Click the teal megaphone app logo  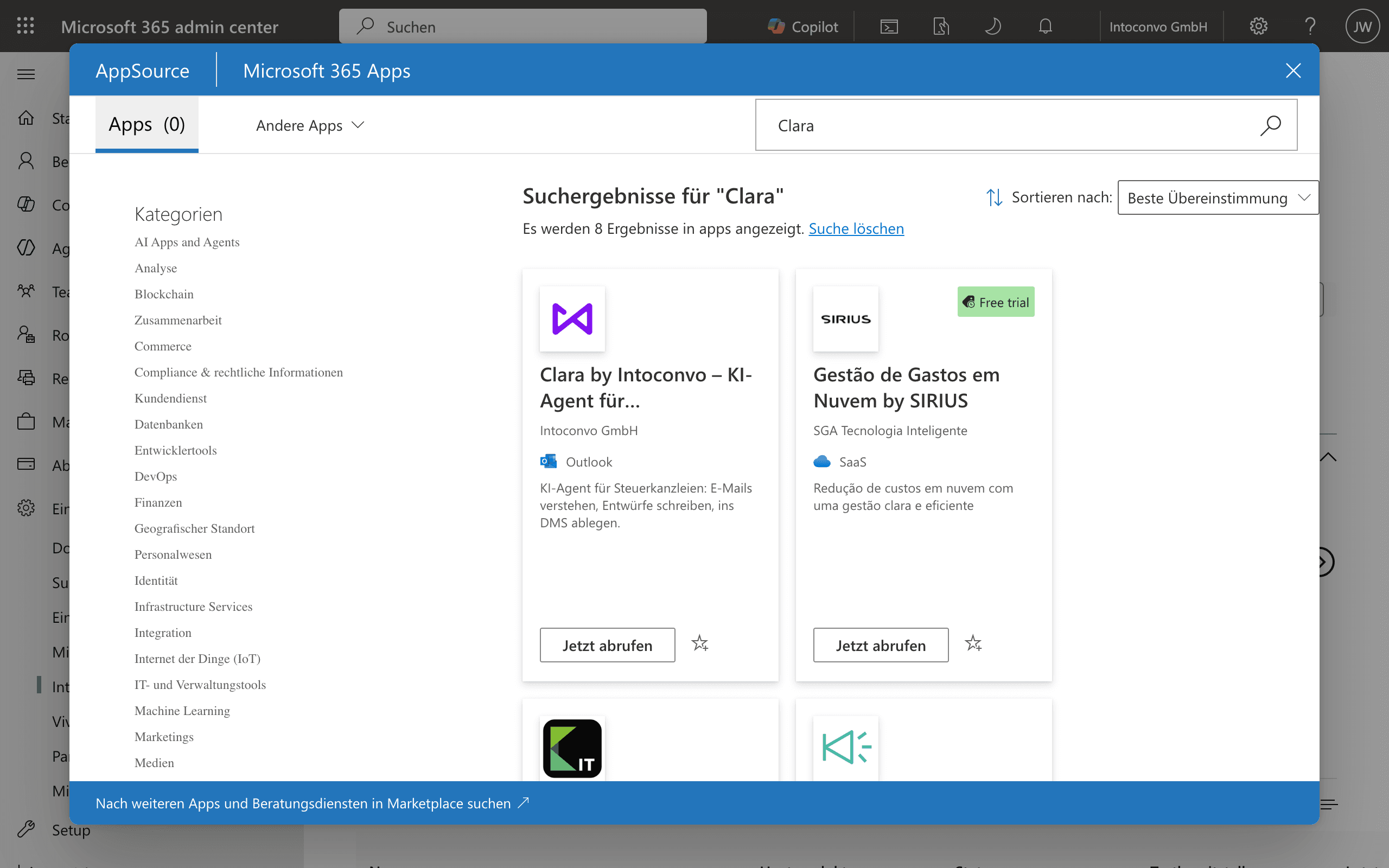pos(845,748)
